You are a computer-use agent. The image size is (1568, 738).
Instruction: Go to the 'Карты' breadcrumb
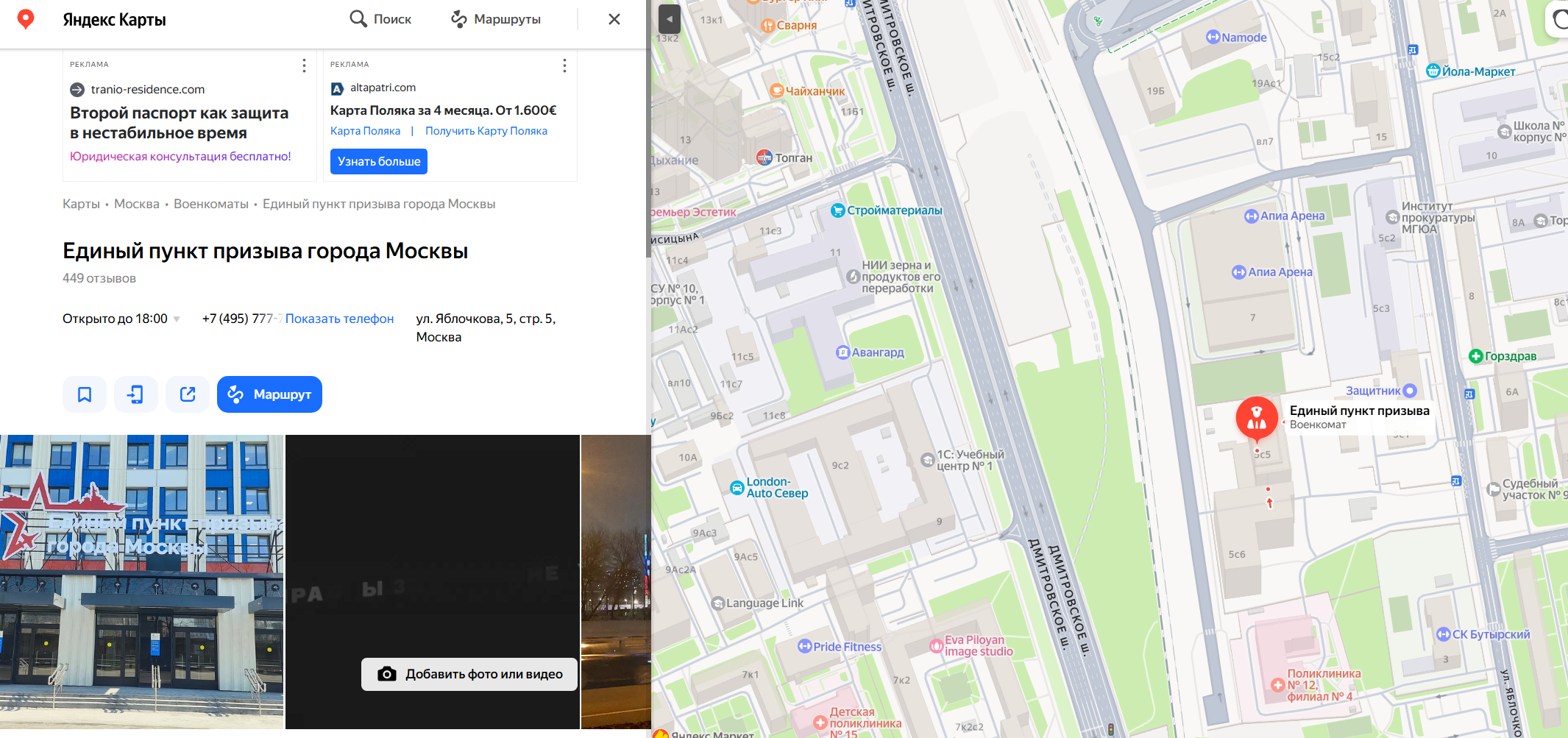click(x=81, y=204)
